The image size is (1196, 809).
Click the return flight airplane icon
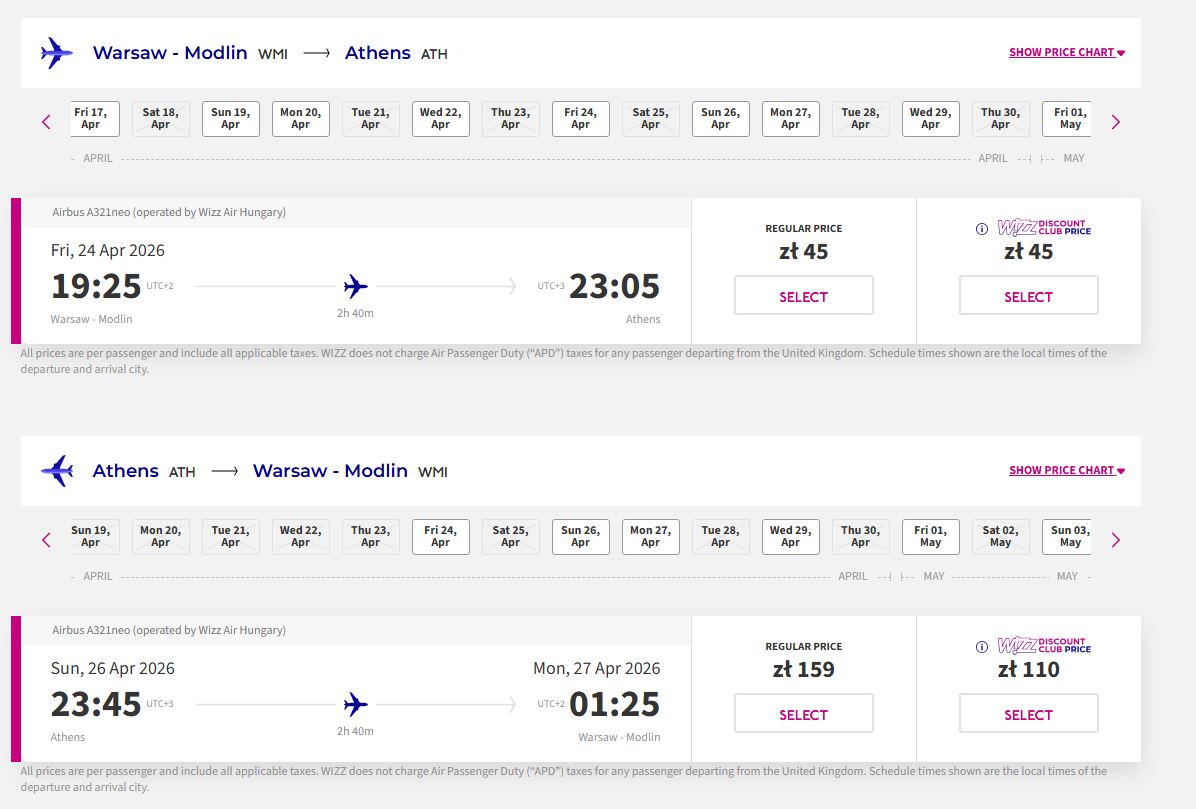point(56,470)
